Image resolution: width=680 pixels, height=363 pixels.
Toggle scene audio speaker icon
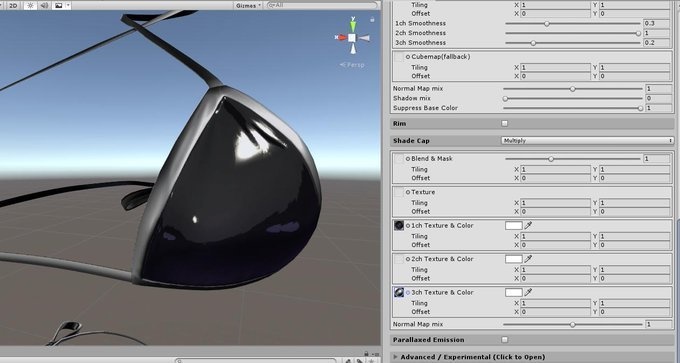(44, 6)
